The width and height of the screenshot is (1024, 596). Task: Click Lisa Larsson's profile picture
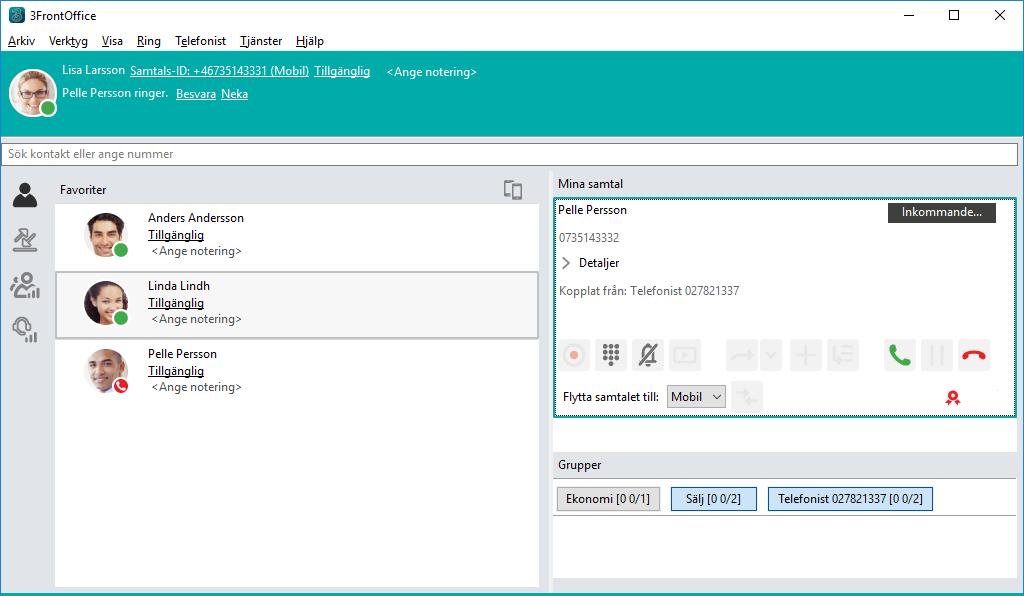point(32,93)
